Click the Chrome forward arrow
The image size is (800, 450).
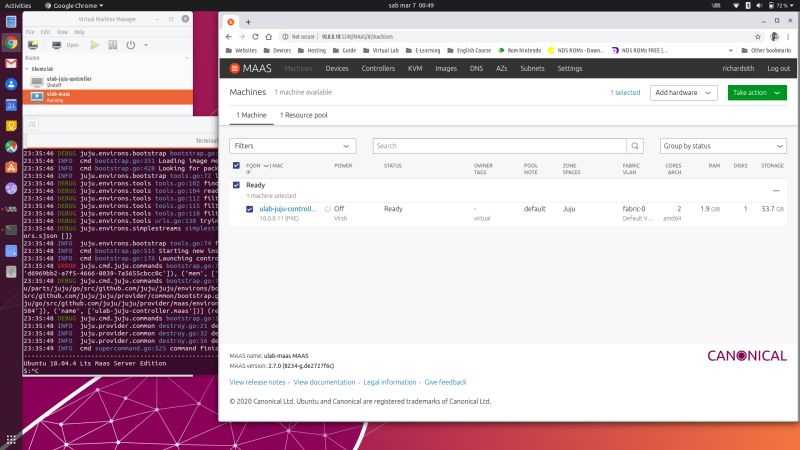pyautogui.click(x=242, y=37)
